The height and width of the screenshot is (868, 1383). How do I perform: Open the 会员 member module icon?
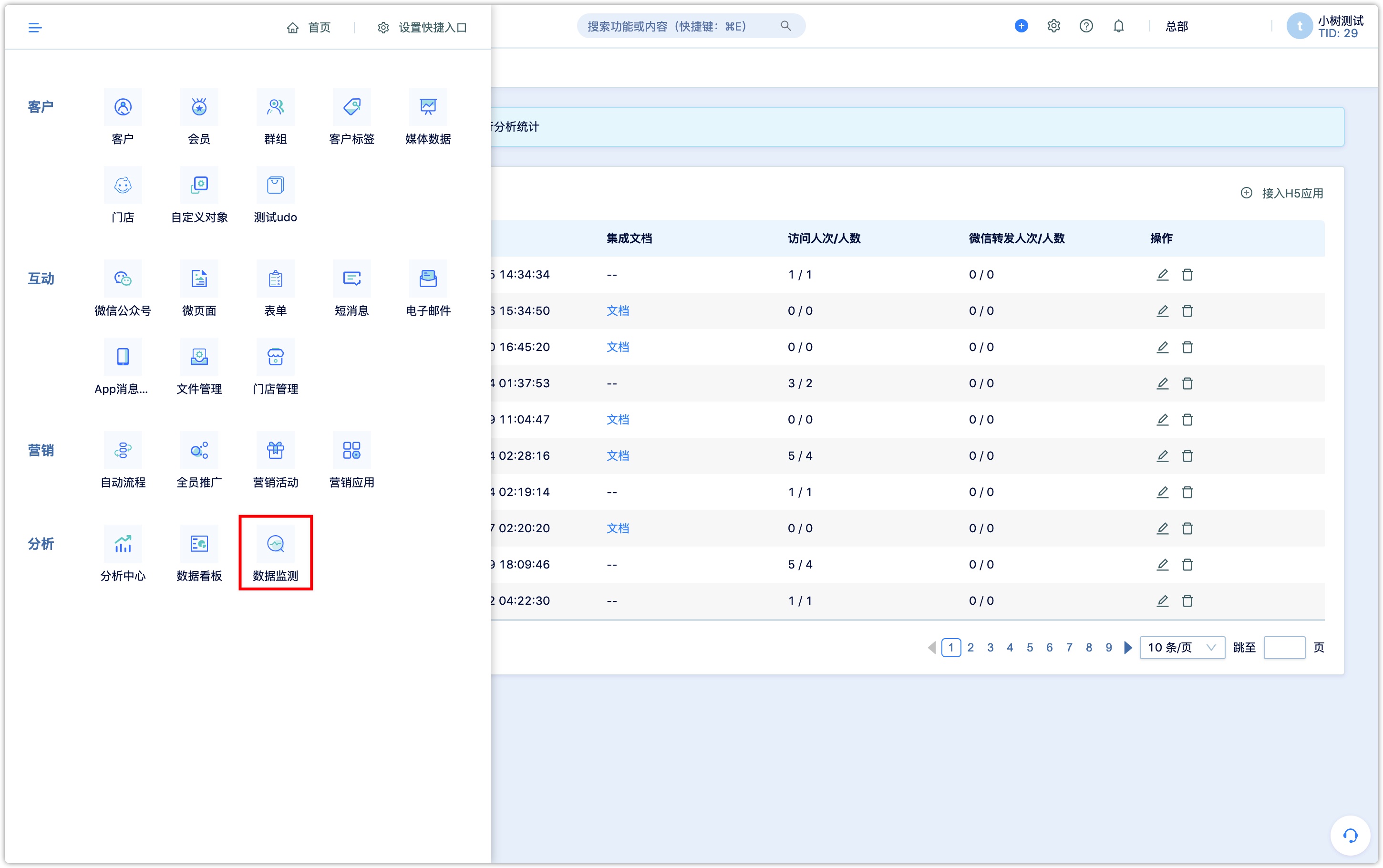click(199, 107)
